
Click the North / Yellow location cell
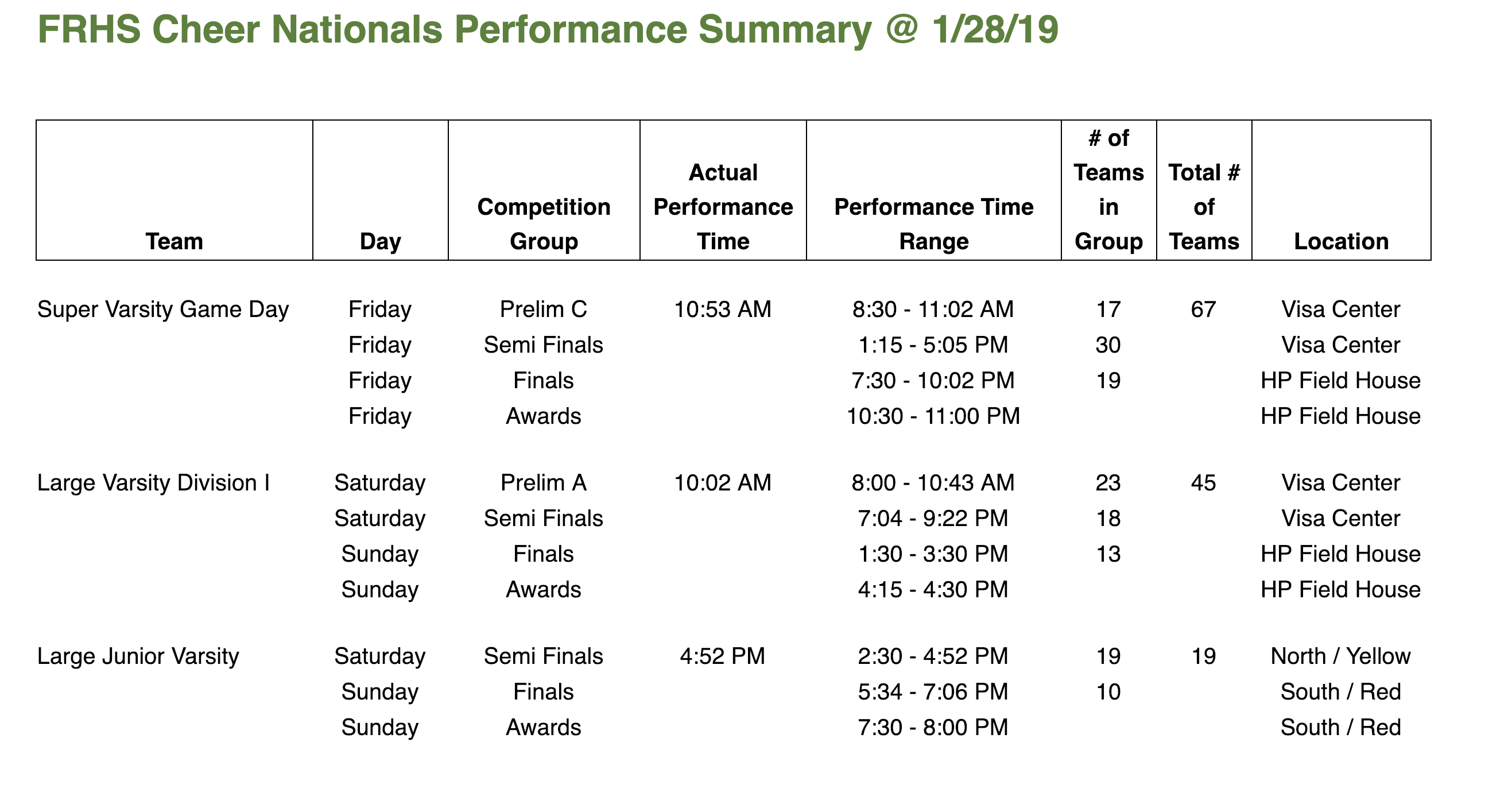pos(1340,656)
